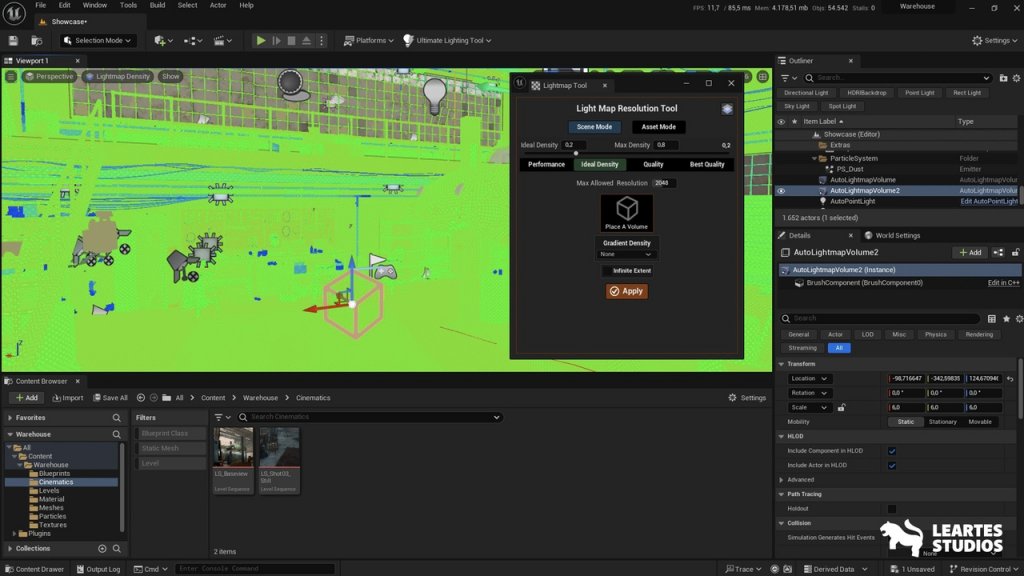This screenshot has height=576, width=1024.
Task: Expand the Advanced section in Details
Action: [x=782, y=480]
